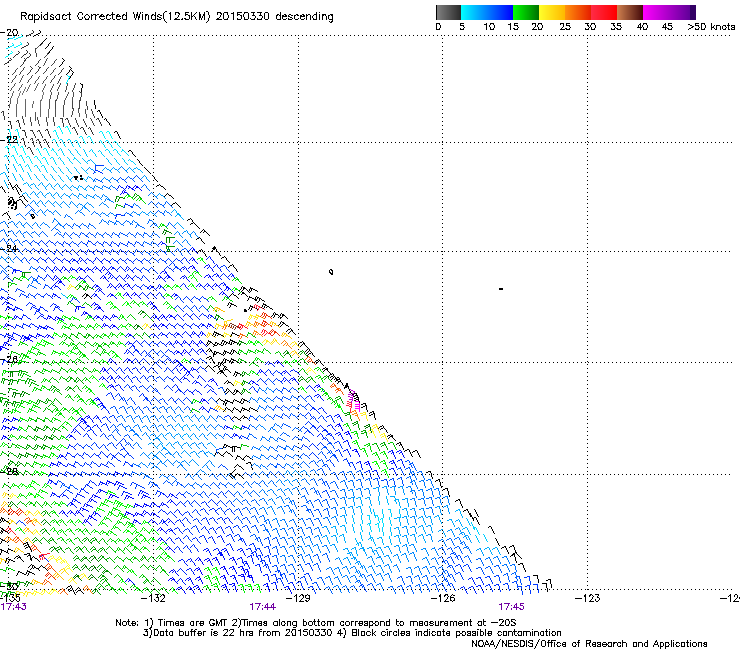Choose the magenta 40-45 knots legend color
The image size is (740, 650).
pyautogui.click(x=656, y=12)
